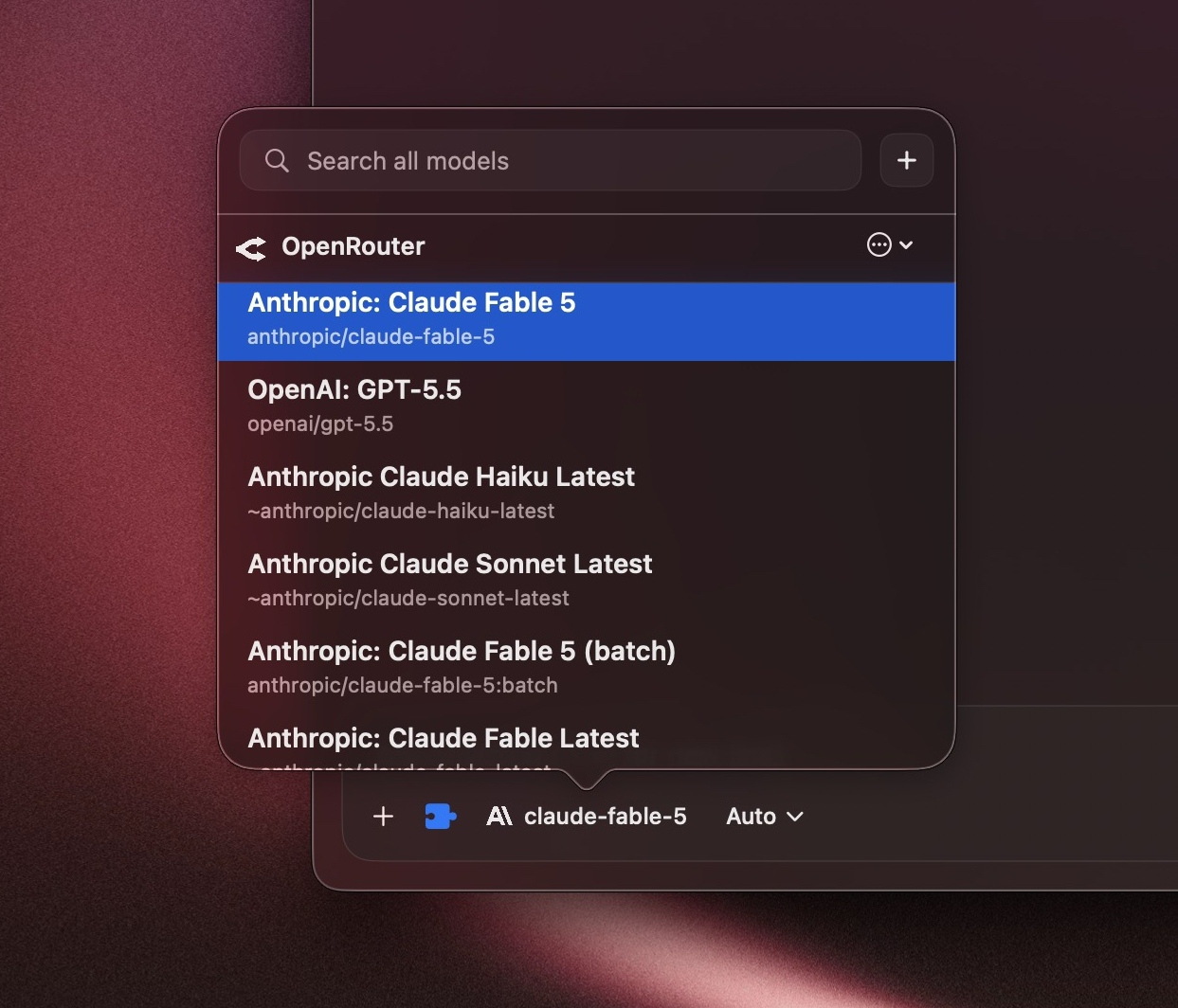Pick Anthropic: Claude Fable 5 (batch)
1178x1008 pixels.
click(x=587, y=668)
